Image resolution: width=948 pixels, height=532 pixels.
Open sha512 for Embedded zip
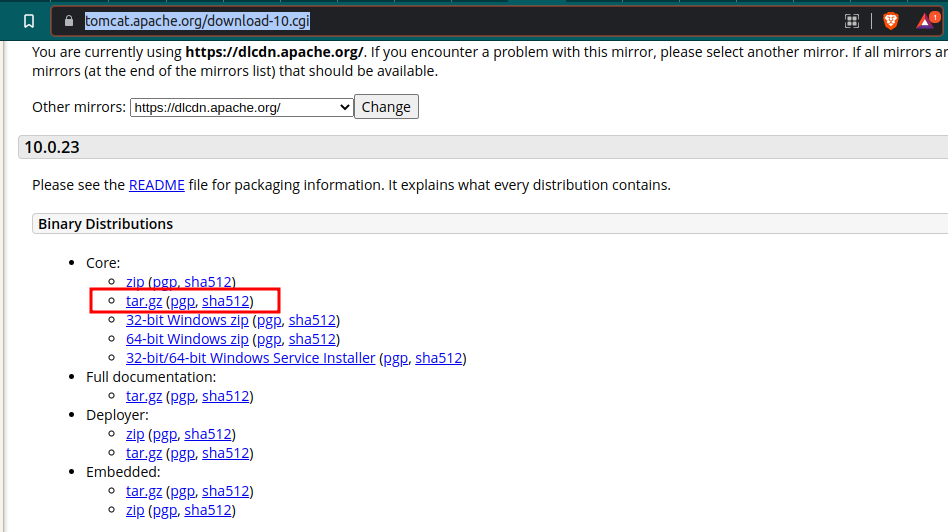(x=208, y=510)
